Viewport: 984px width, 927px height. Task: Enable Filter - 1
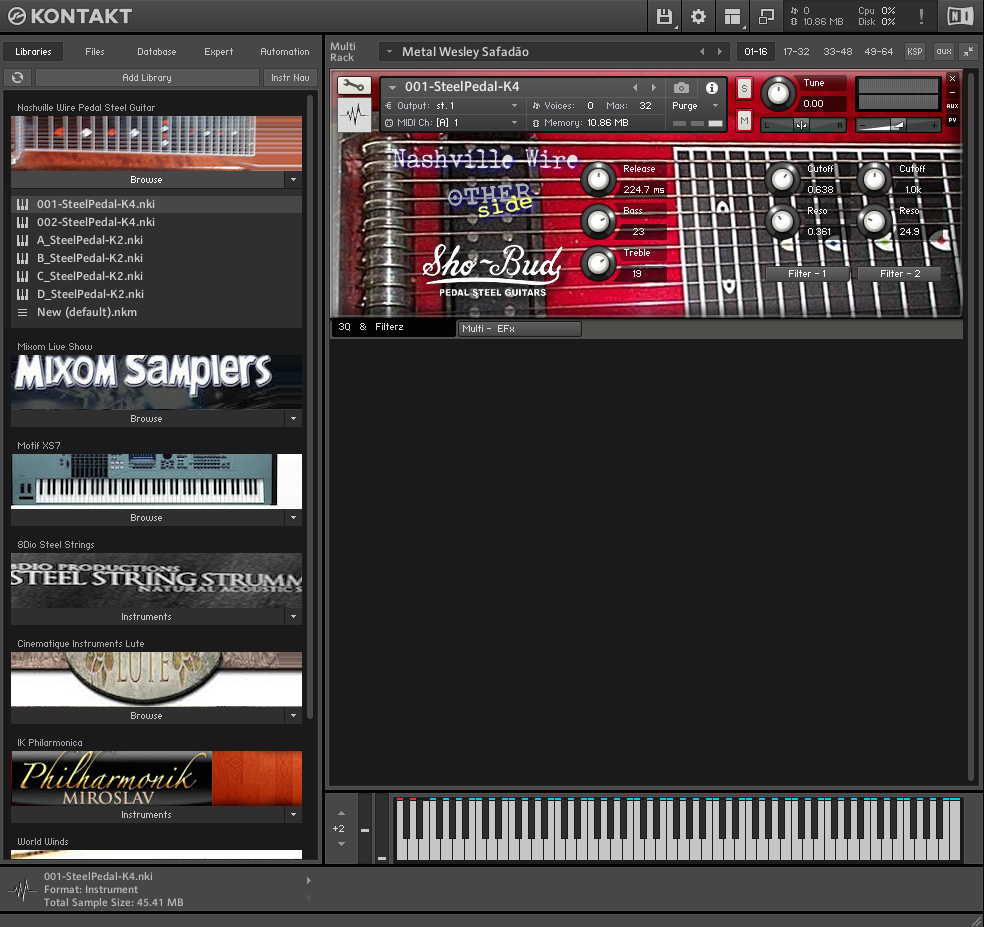coord(807,274)
